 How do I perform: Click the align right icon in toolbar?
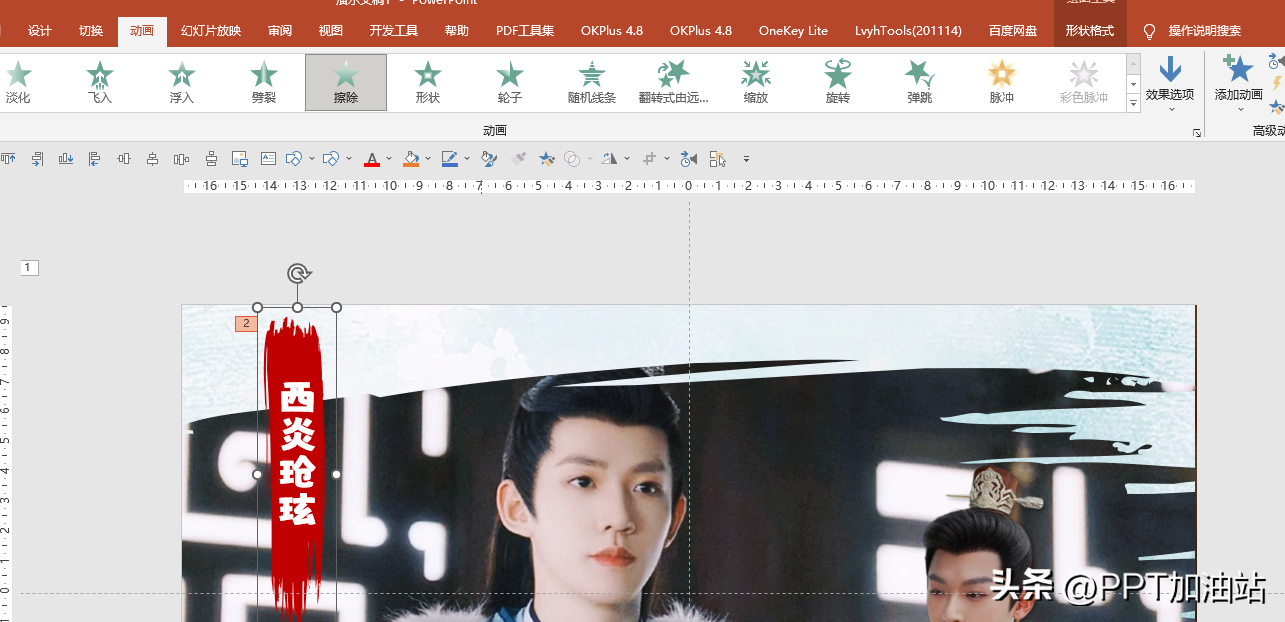[37, 158]
